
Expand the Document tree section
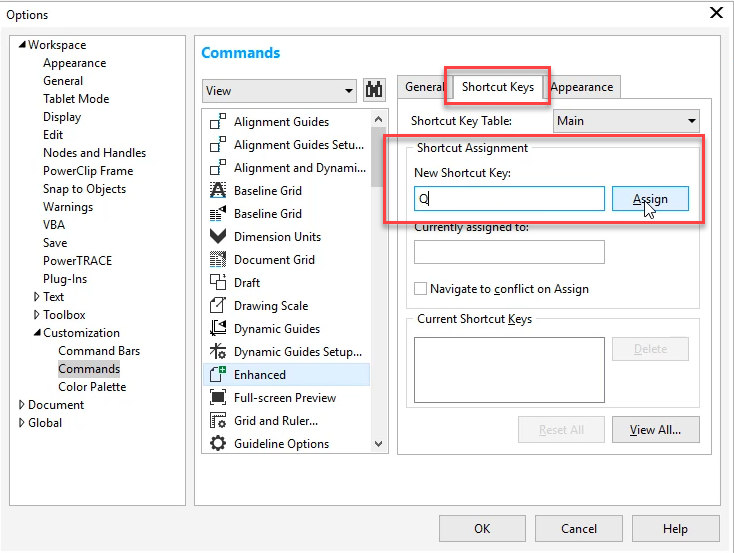click(x=21, y=405)
